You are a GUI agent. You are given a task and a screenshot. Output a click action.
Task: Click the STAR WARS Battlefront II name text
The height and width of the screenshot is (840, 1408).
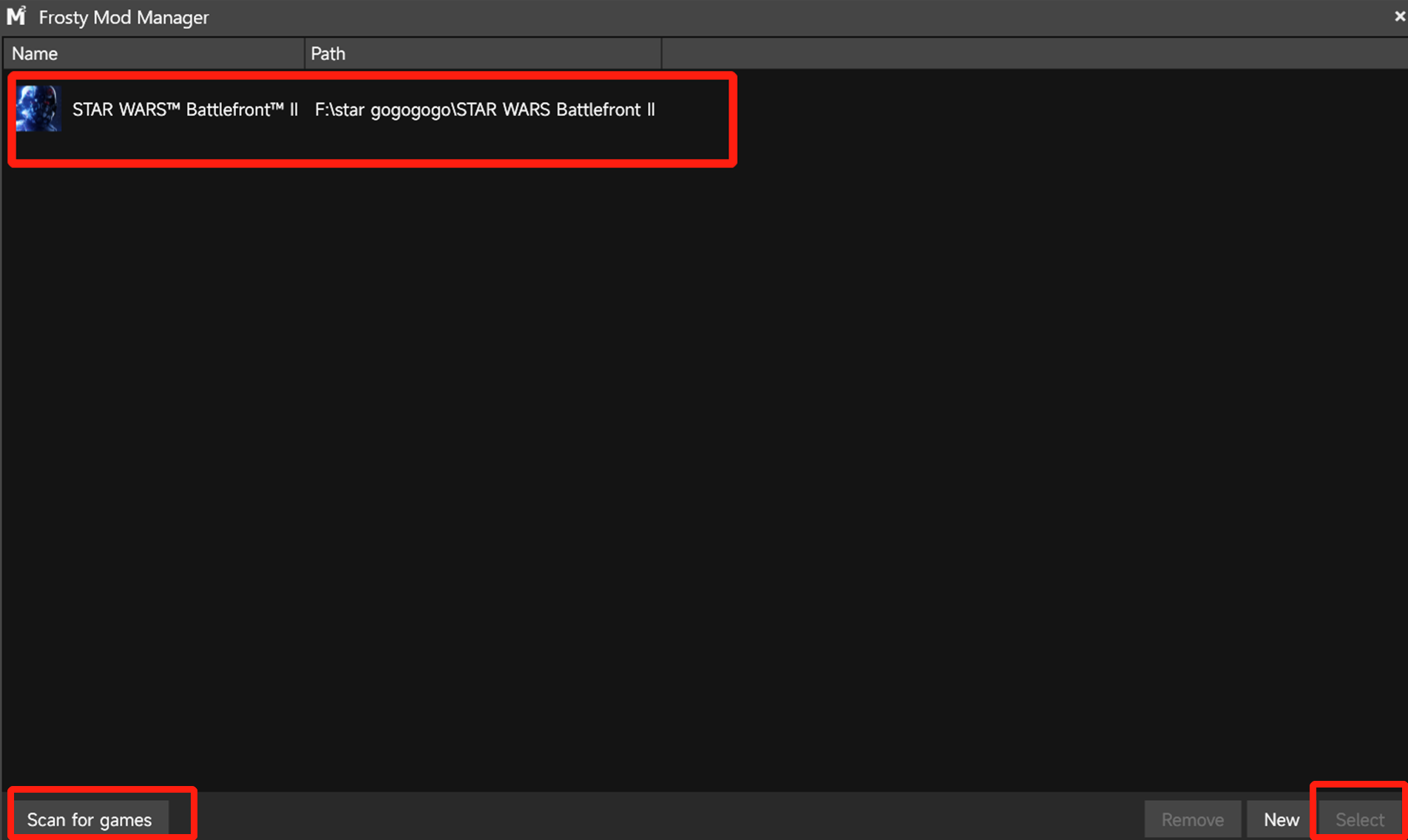point(185,109)
